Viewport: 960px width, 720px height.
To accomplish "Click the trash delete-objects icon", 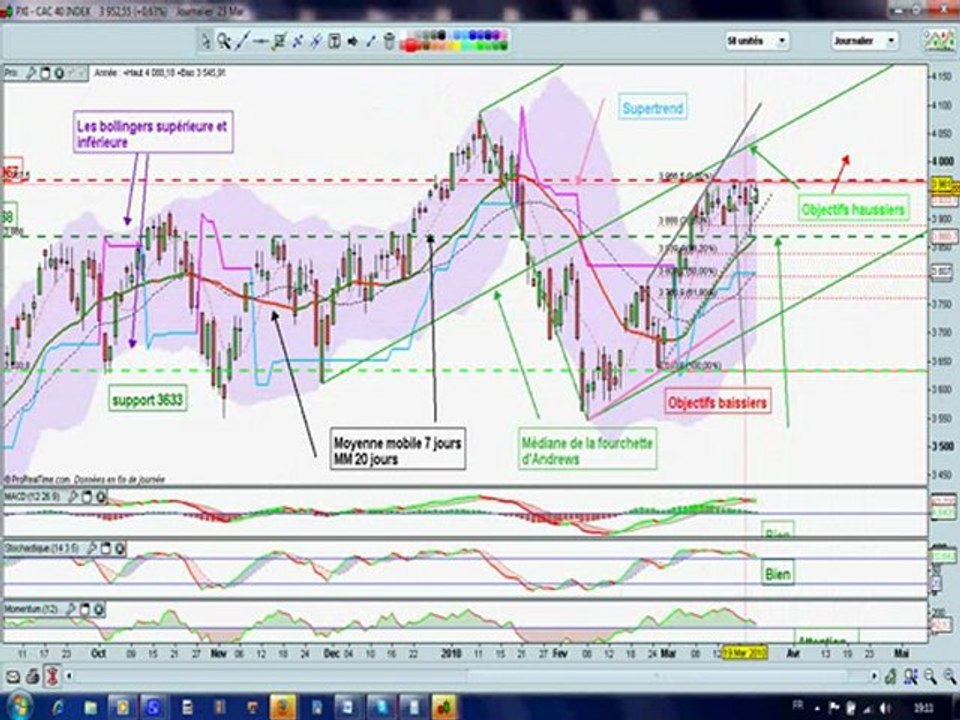I will pyautogui.click(x=389, y=41).
